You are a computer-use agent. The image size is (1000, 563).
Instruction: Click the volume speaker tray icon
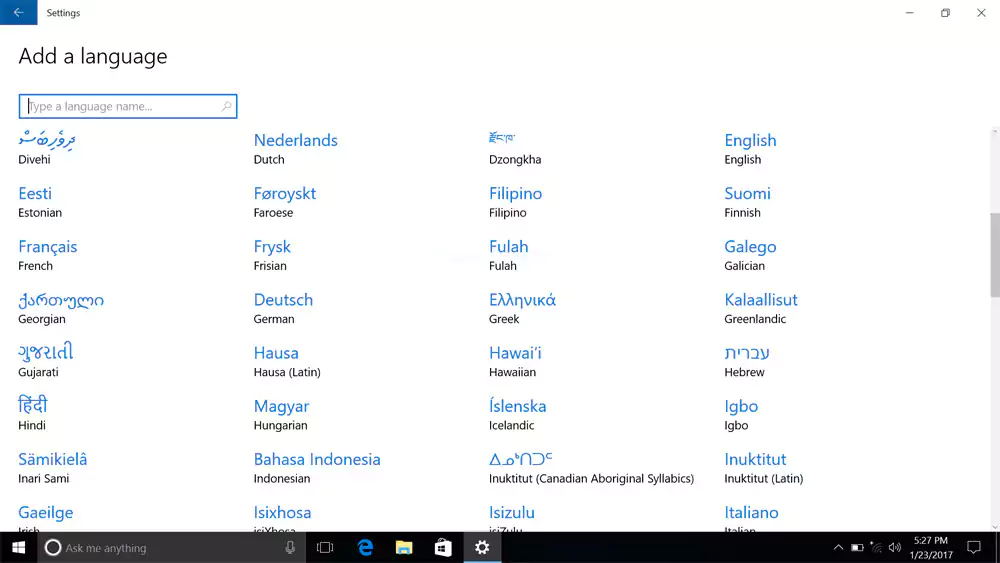coord(894,548)
